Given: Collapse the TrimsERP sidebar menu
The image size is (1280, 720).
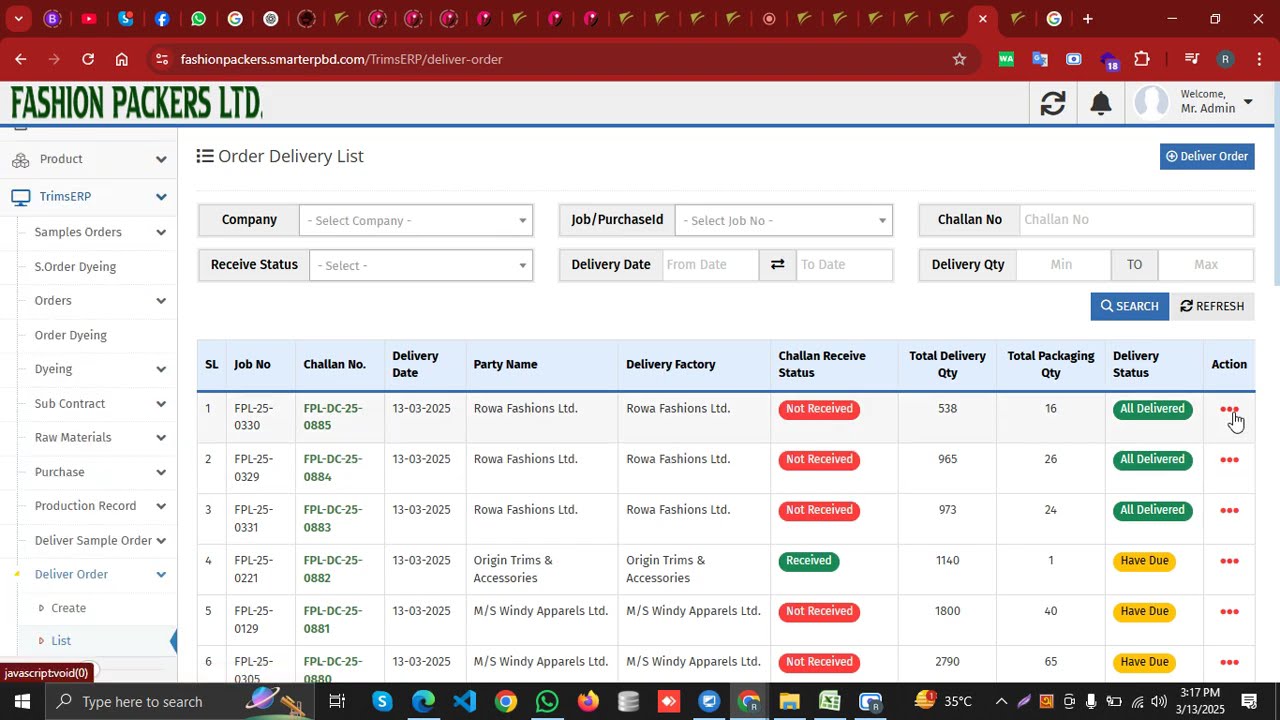Looking at the screenshot, I should click(161, 196).
